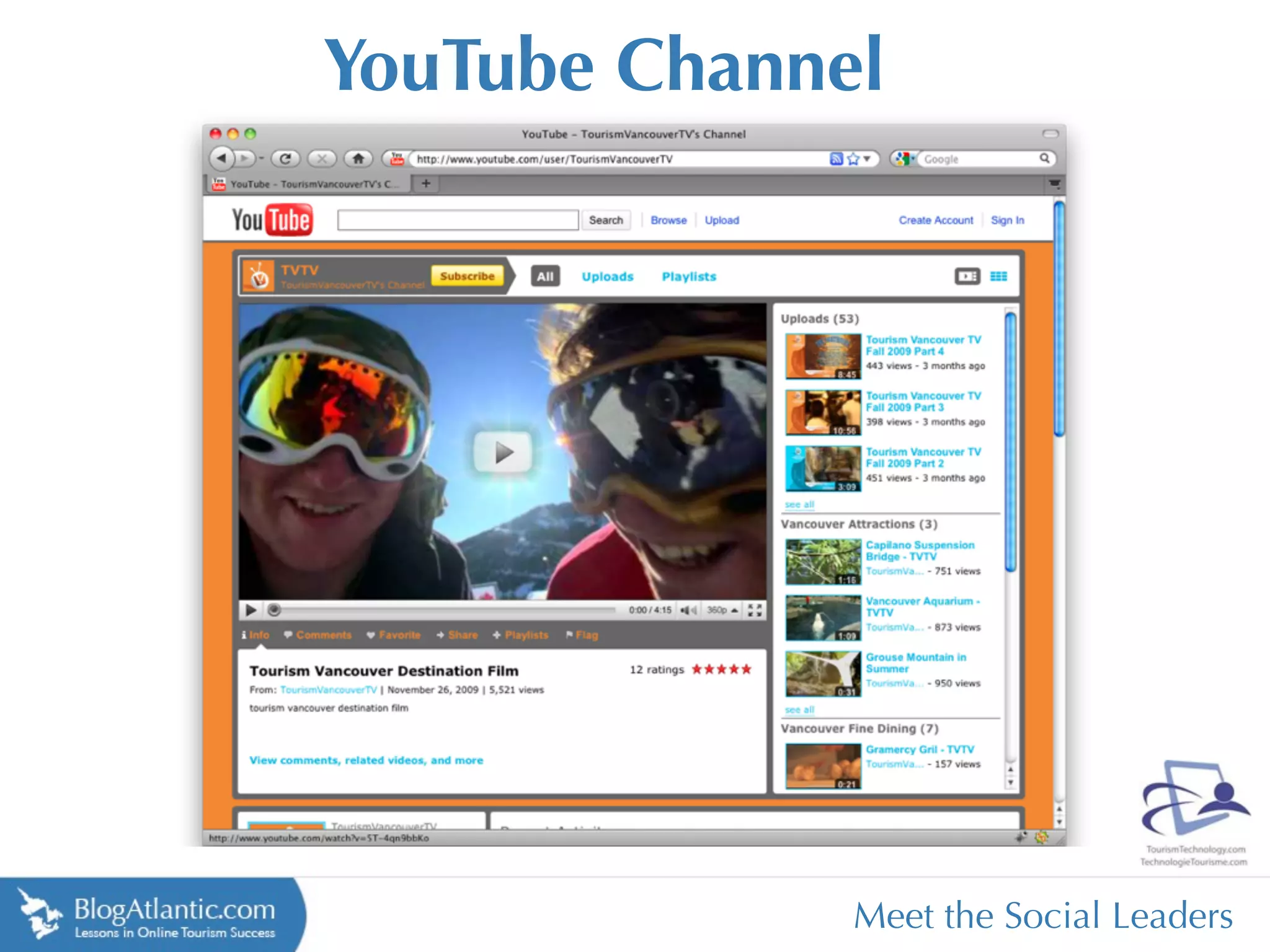Switch to the Uploads tab

(x=607, y=276)
